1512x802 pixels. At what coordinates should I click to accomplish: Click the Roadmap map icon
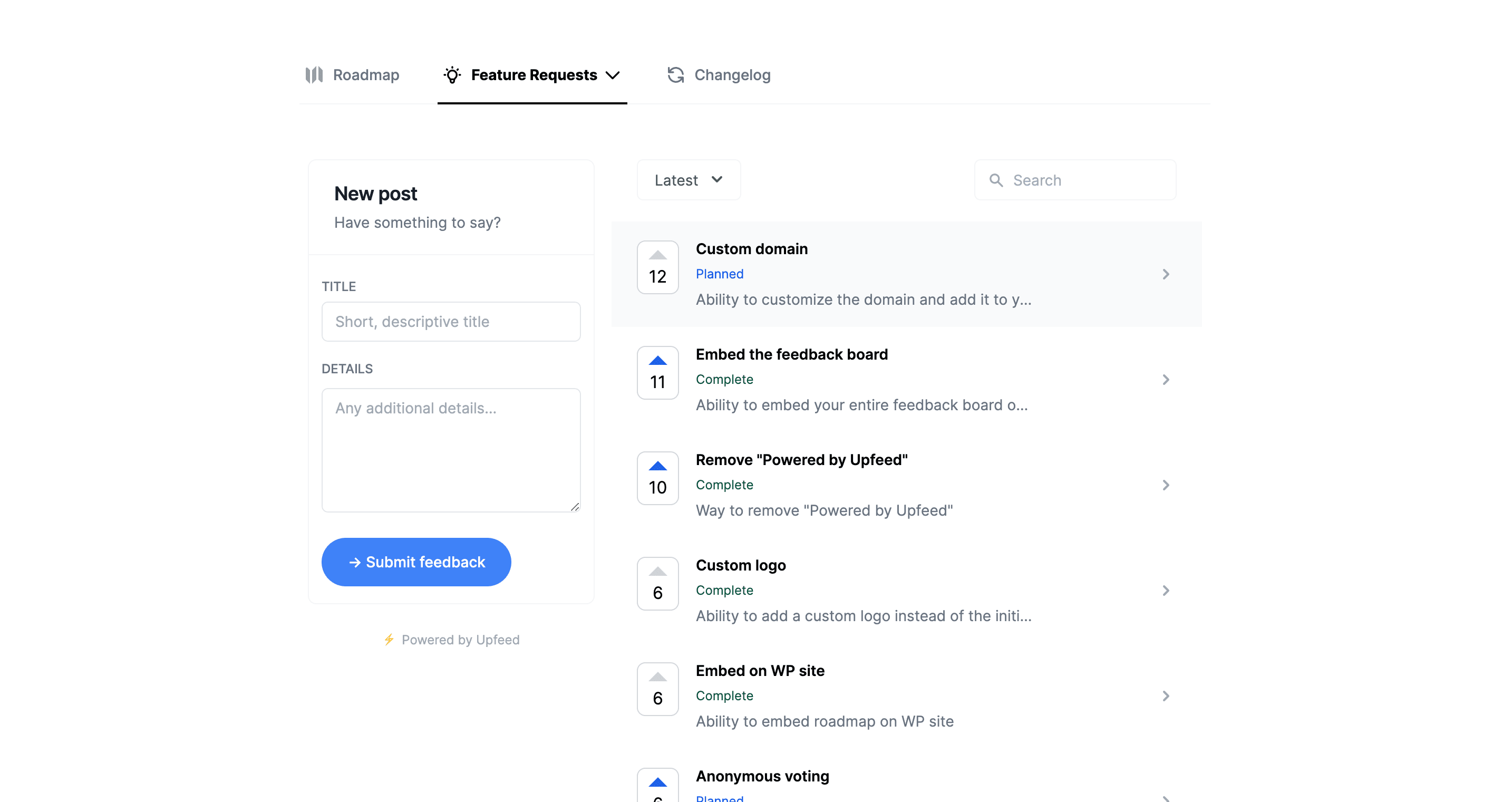click(x=314, y=74)
